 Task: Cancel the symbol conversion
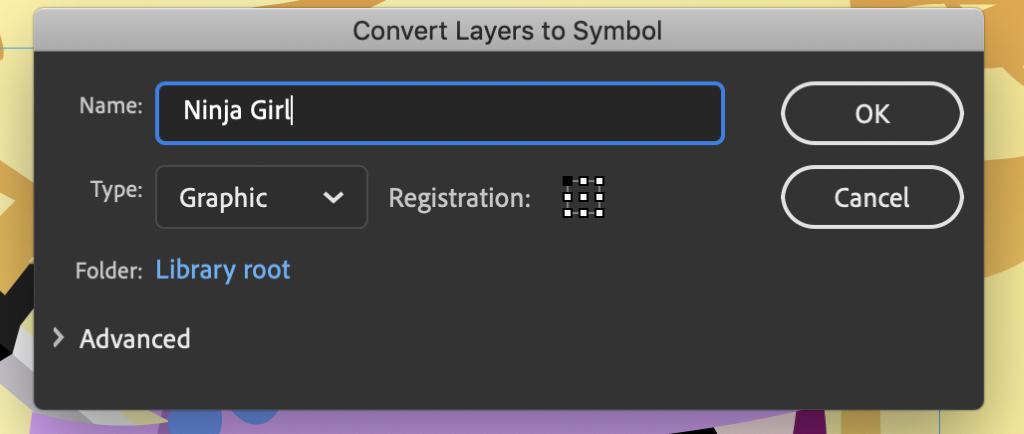(872, 197)
